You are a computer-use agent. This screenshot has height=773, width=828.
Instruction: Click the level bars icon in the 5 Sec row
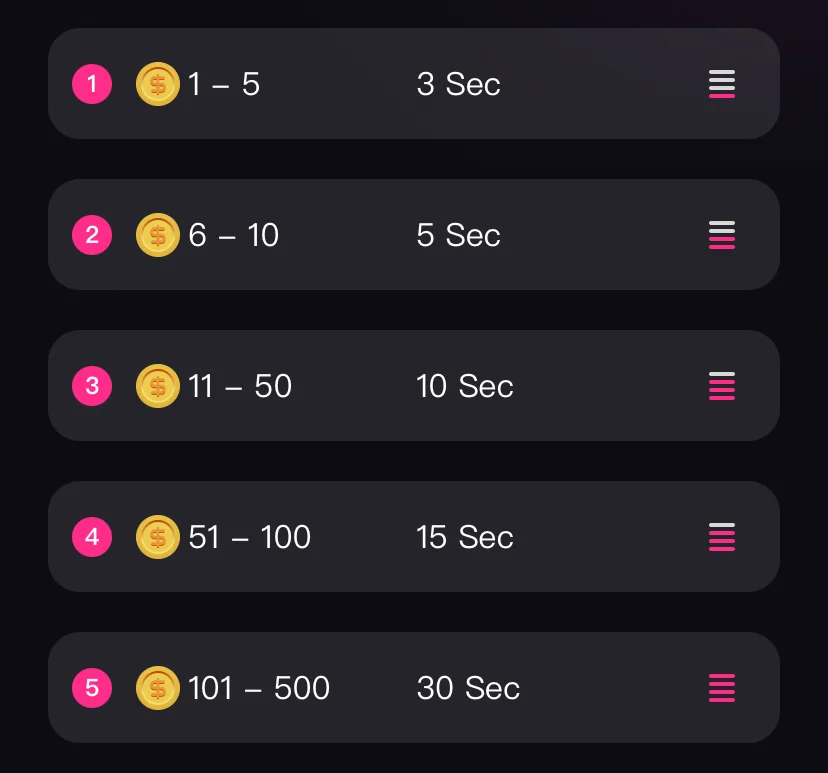tap(722, 235)
